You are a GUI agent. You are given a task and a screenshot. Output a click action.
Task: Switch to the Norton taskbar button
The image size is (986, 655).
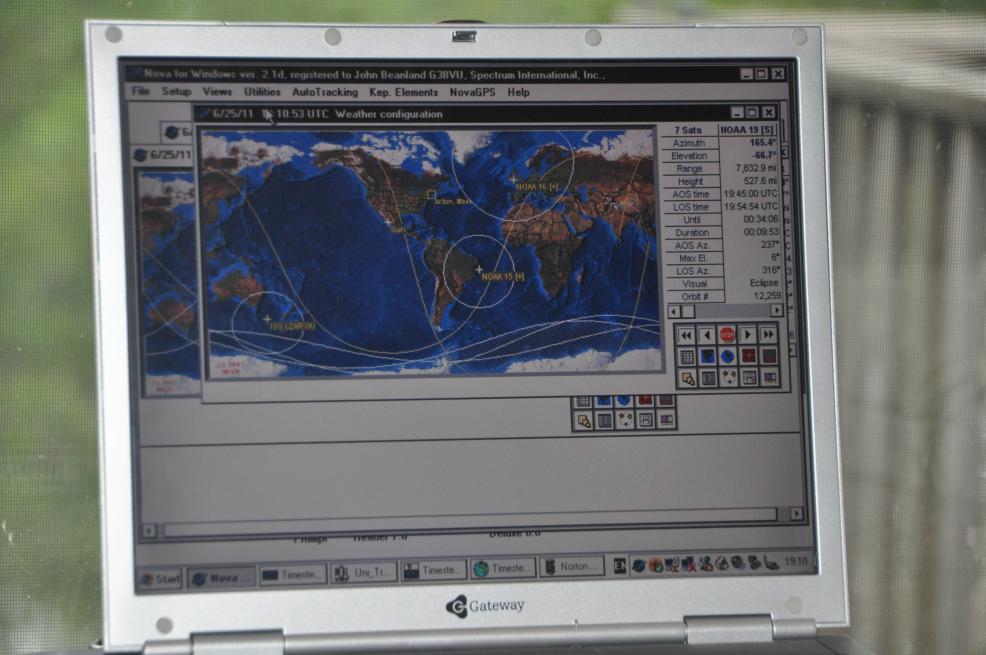point(572,567)
